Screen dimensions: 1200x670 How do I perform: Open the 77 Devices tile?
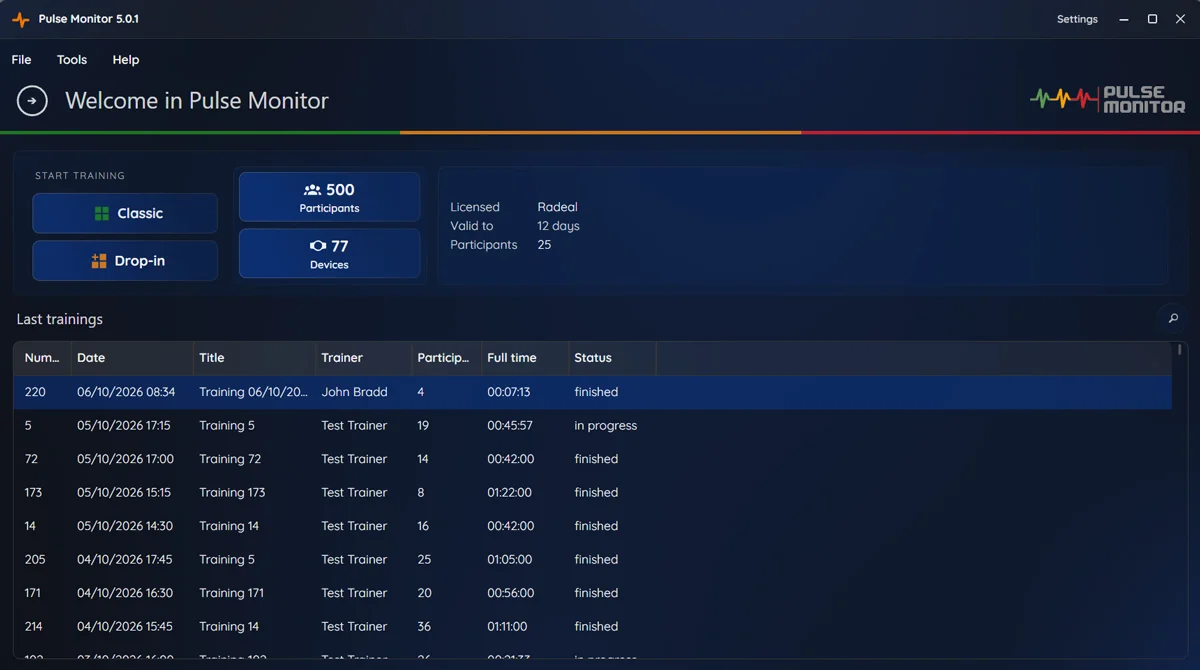point(329,253)
